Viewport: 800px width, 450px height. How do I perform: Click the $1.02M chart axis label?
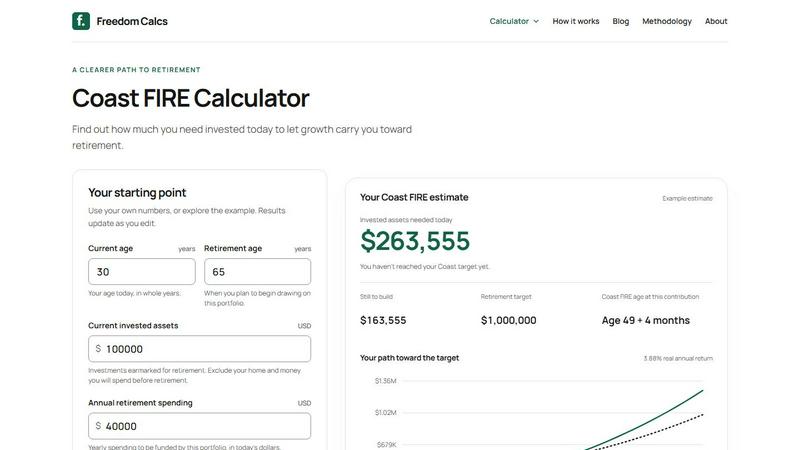click(x=385, y=413)
